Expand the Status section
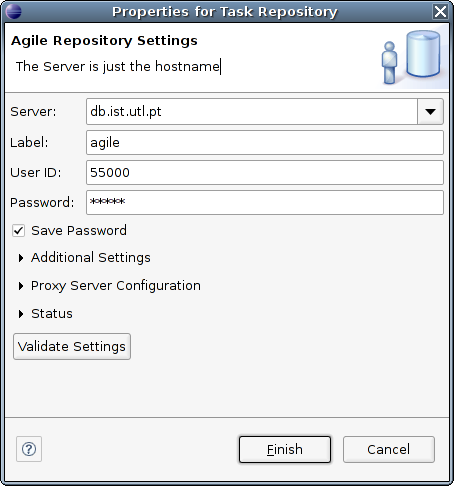 pyautogui.click(x=21, y=314)
